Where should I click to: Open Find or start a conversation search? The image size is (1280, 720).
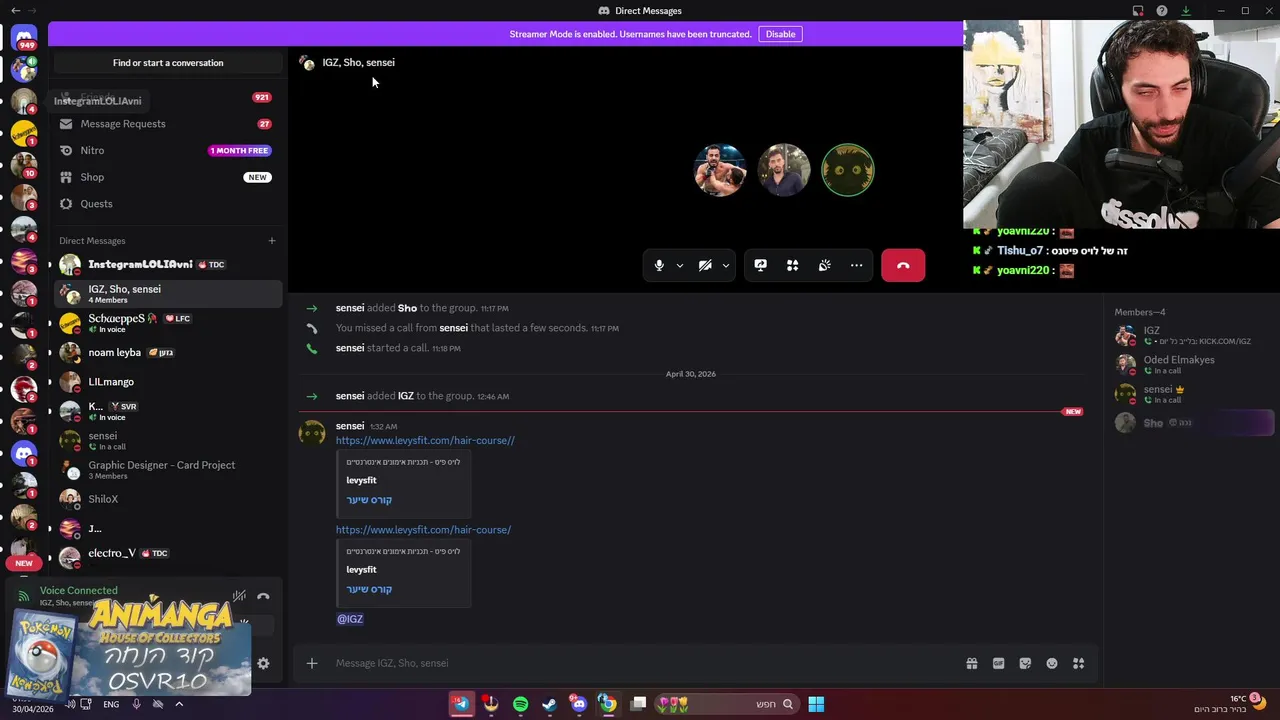(x=168, y=63)
